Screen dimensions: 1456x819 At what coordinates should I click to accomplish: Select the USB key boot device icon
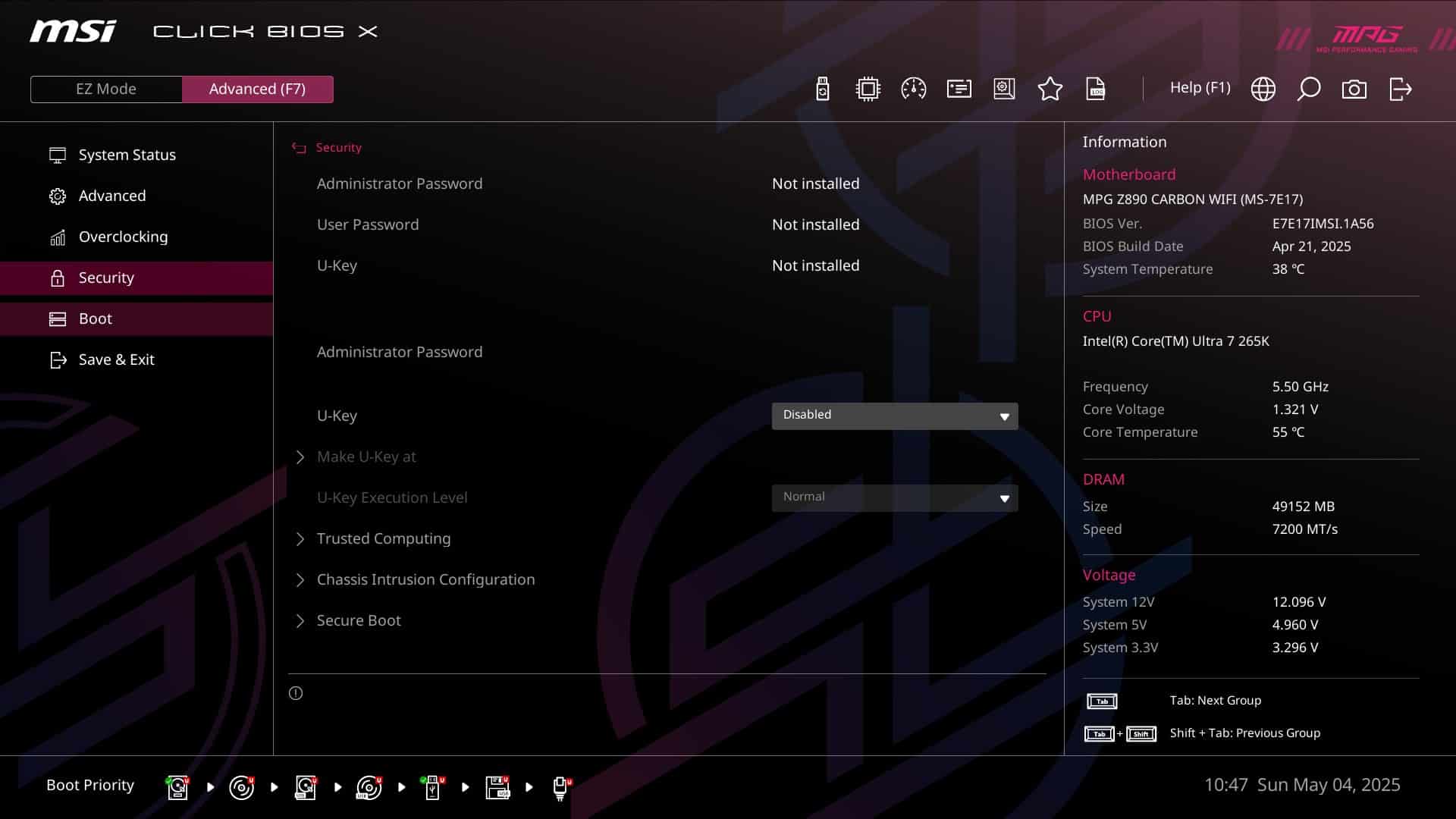point(433,787)
